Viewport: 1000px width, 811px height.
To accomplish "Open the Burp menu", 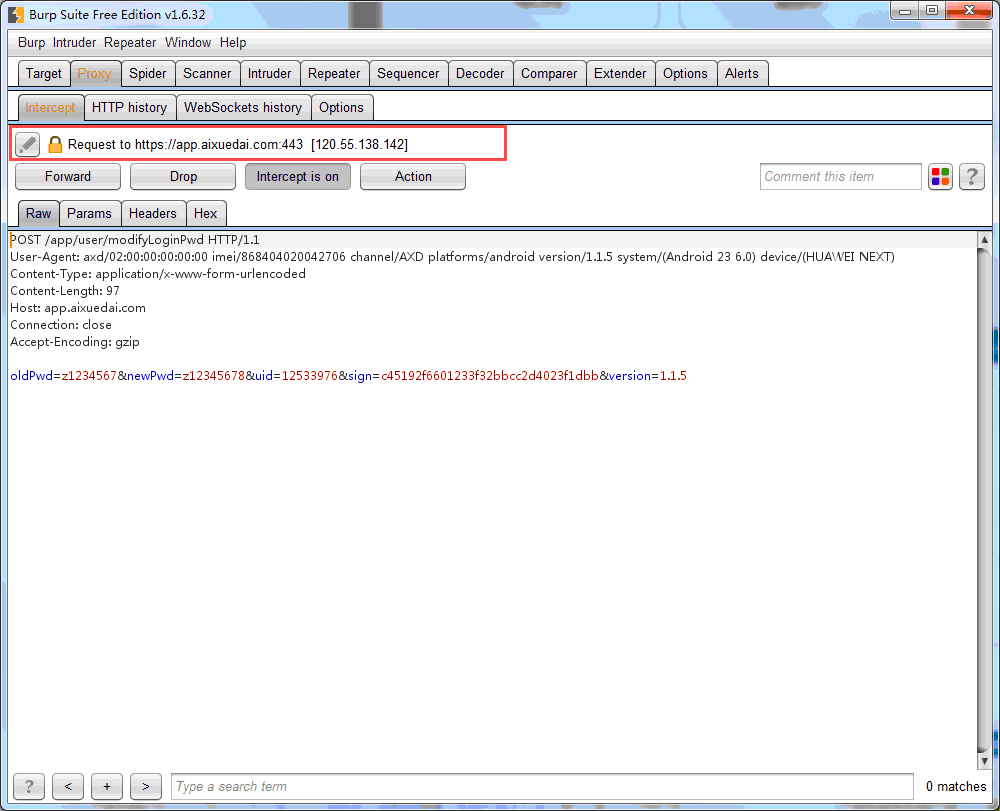I will point(31,43).
